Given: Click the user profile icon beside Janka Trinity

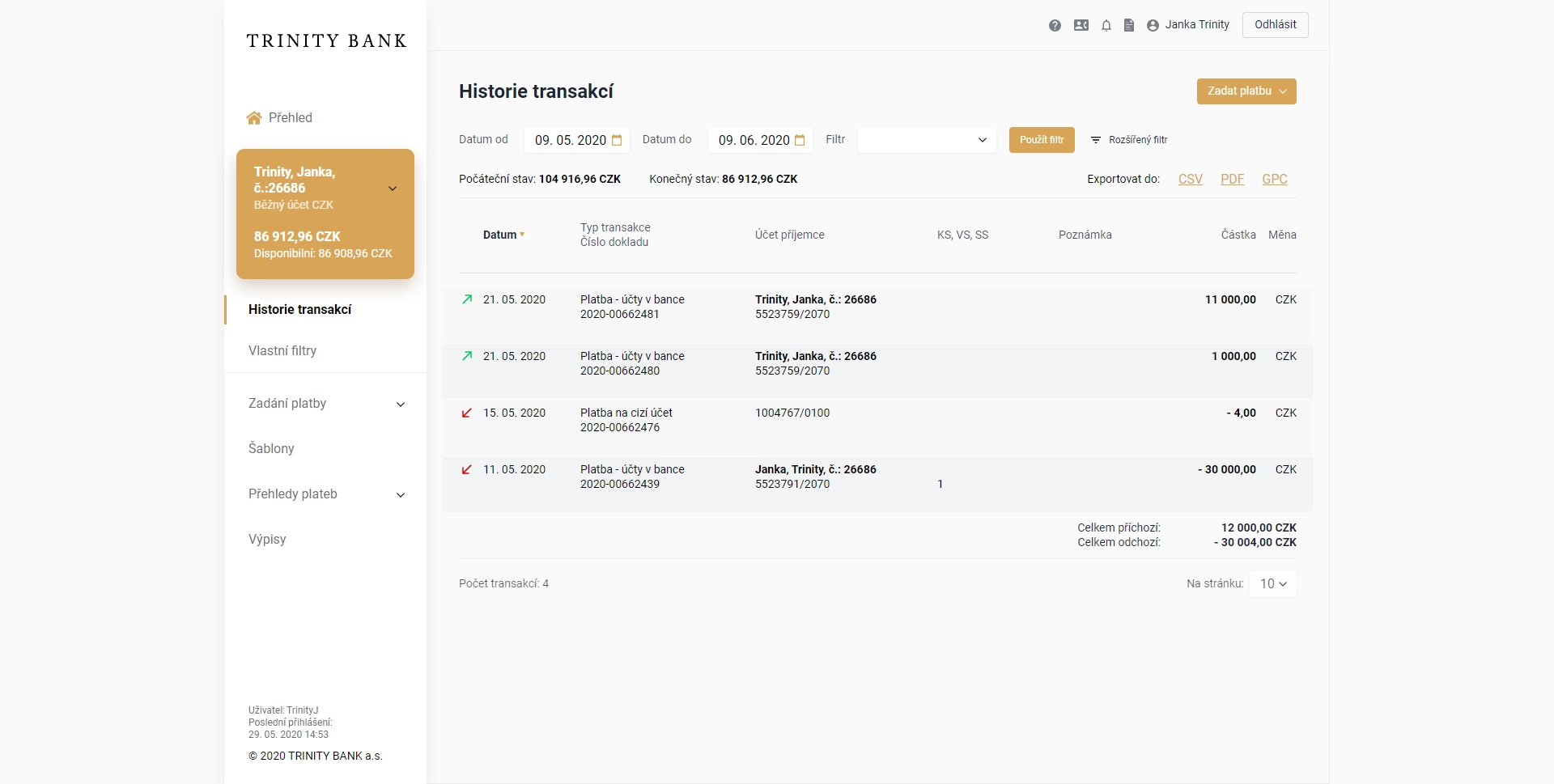Looking at the screenshot, I should click(1153, 25).
